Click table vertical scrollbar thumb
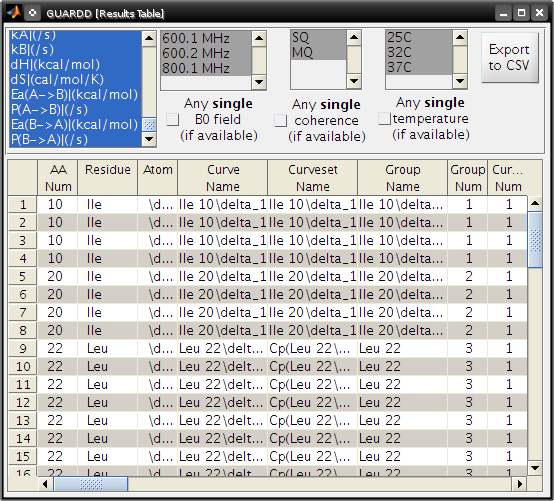The image size is (554, 501). coord(535,240)
